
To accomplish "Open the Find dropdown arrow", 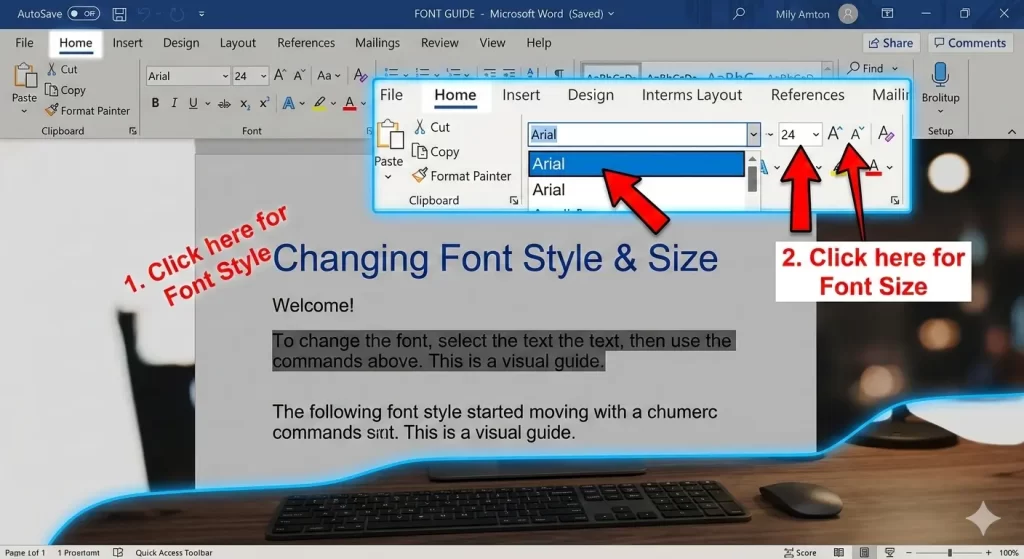I will (x=895, y=69).
